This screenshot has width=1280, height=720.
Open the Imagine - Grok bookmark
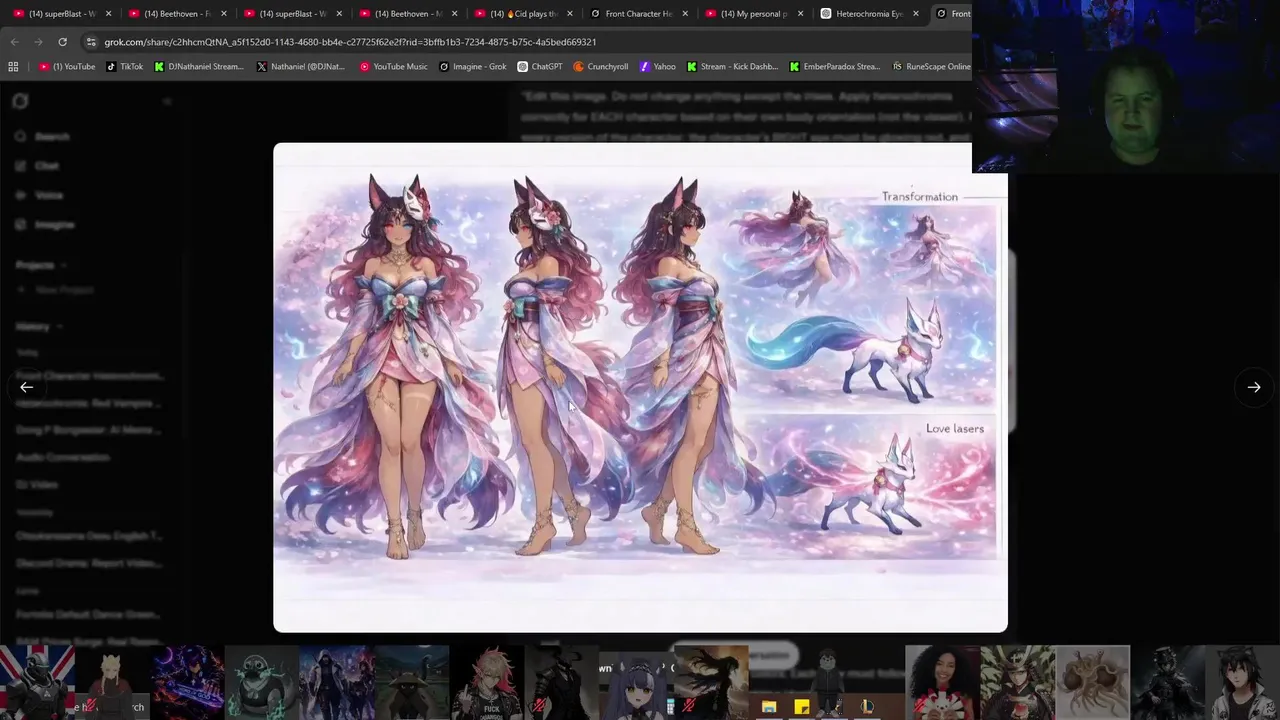tap(473, 67)
